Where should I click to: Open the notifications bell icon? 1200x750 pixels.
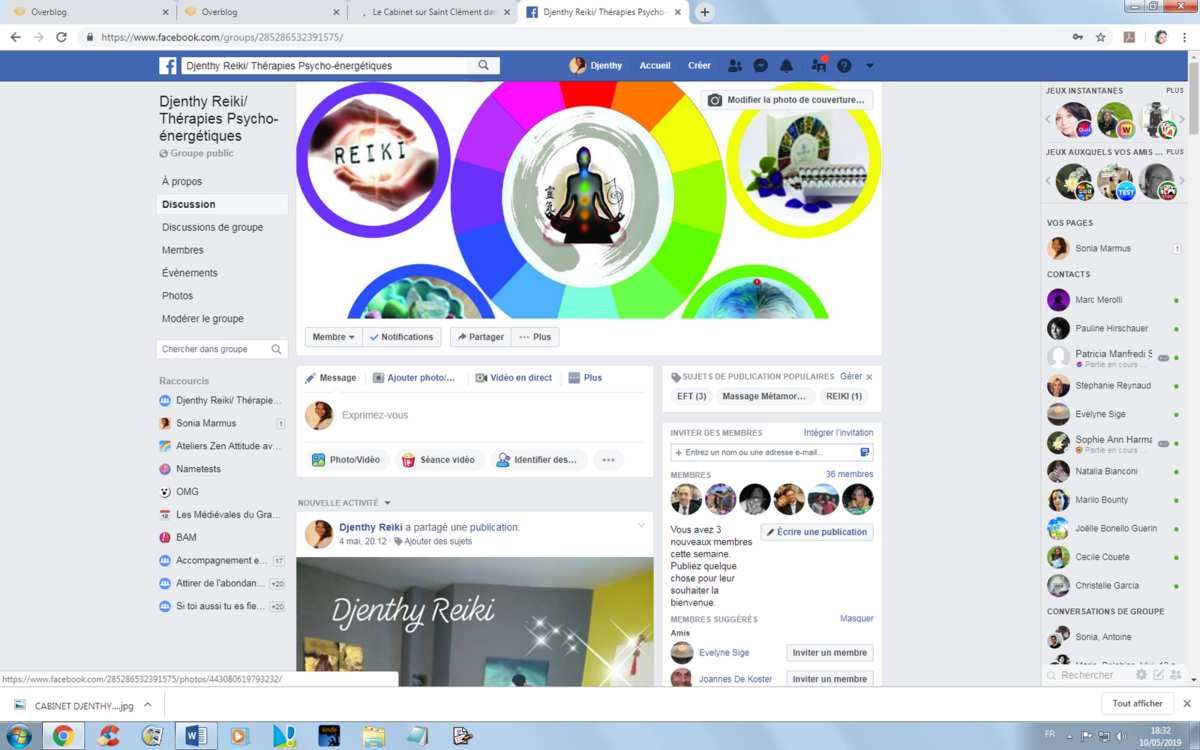click(786, 66)
